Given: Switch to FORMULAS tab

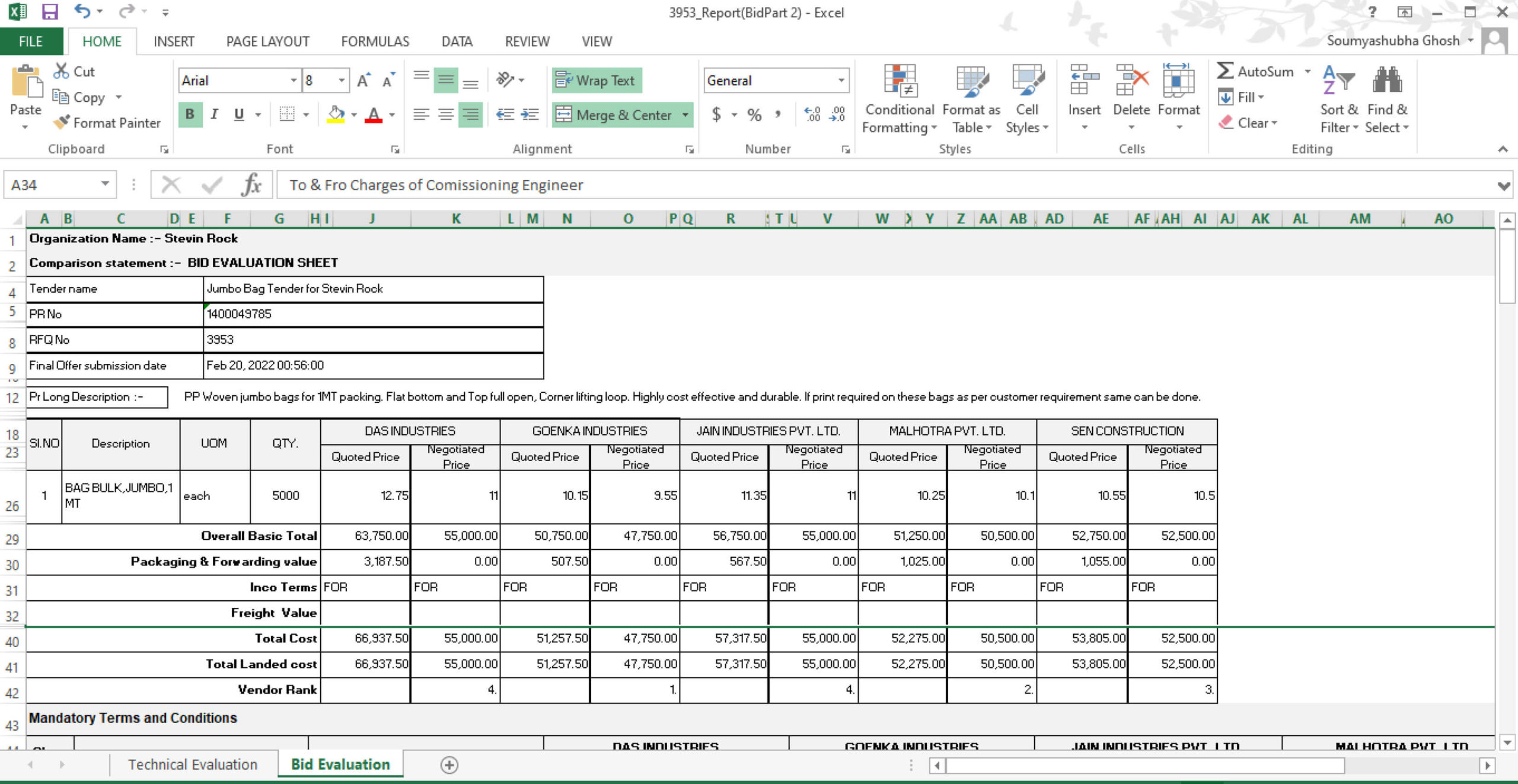Looking at the screenshot, I should [x=375, y=41].
